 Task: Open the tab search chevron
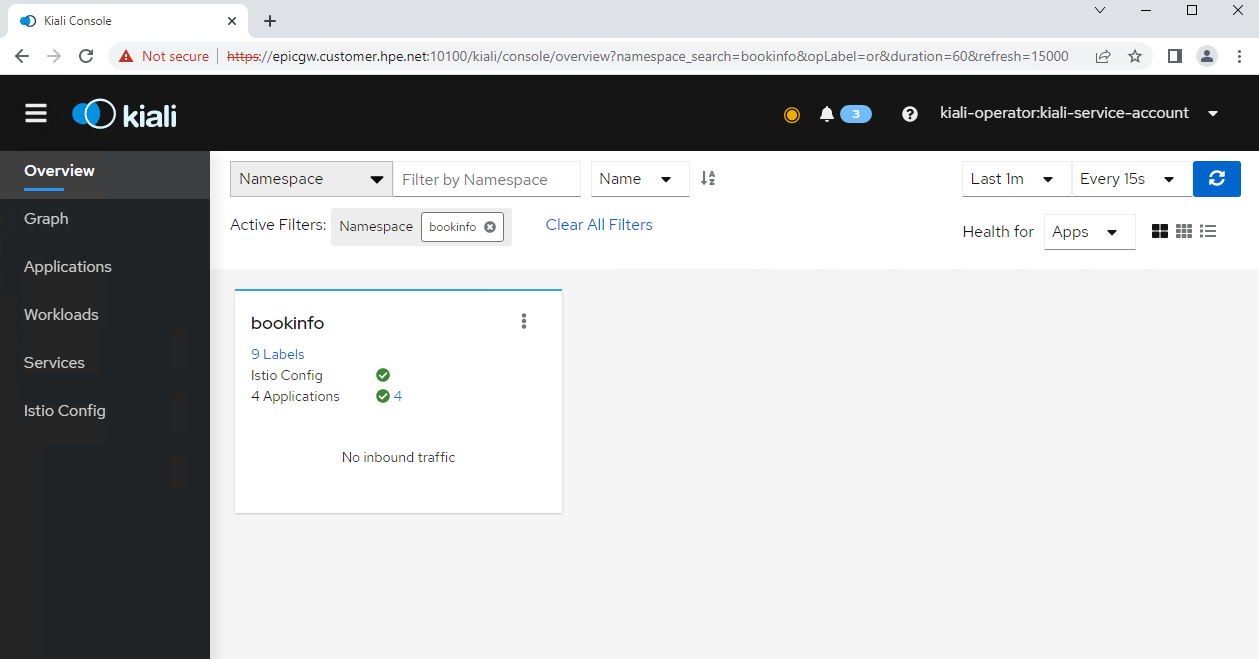coord(1100,10)
